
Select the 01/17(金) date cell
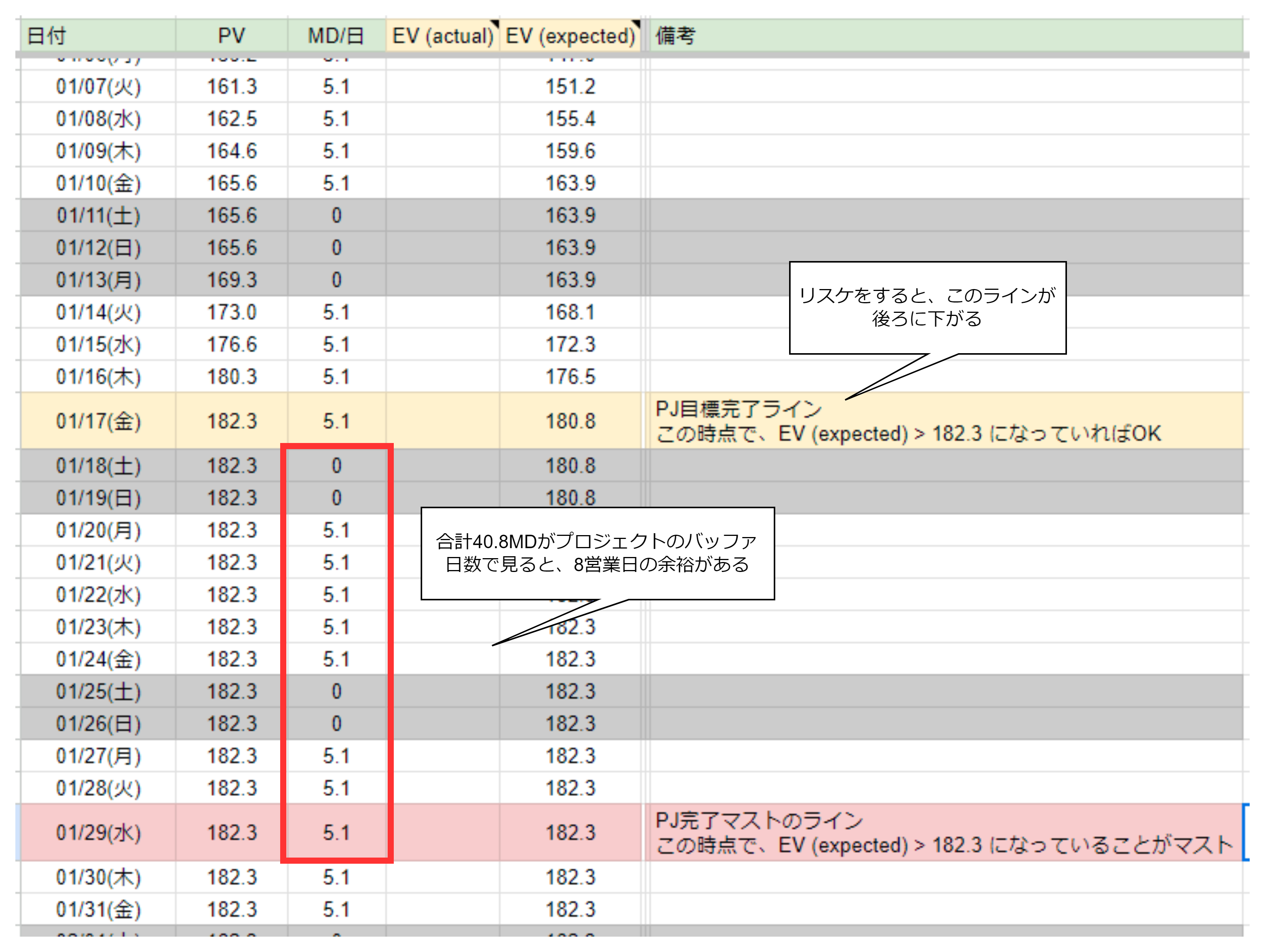pyautogui.click(x=98, y=421)
